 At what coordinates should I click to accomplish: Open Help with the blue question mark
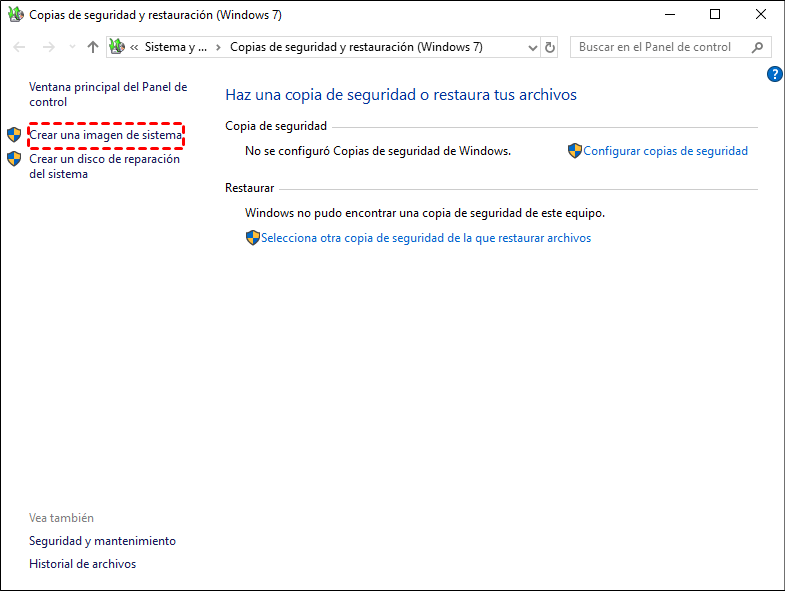pos(774,75)
